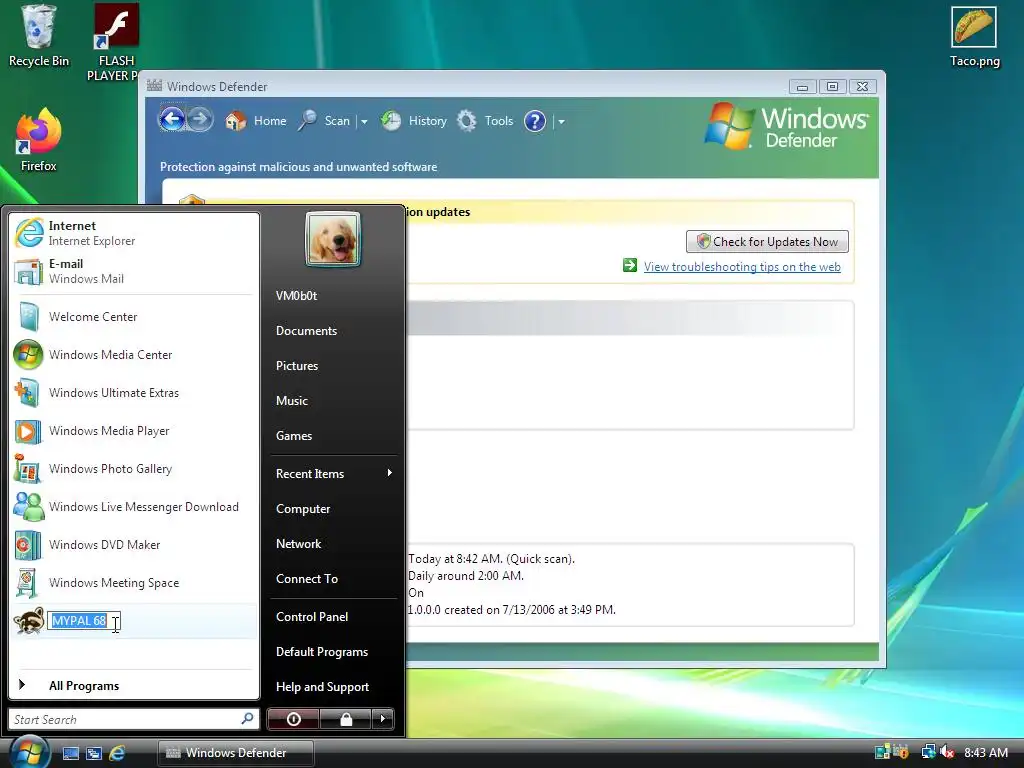Open Flash Player desktop shortcut
The height and width of the screenshot is (768, 1024).
[115, 42]
